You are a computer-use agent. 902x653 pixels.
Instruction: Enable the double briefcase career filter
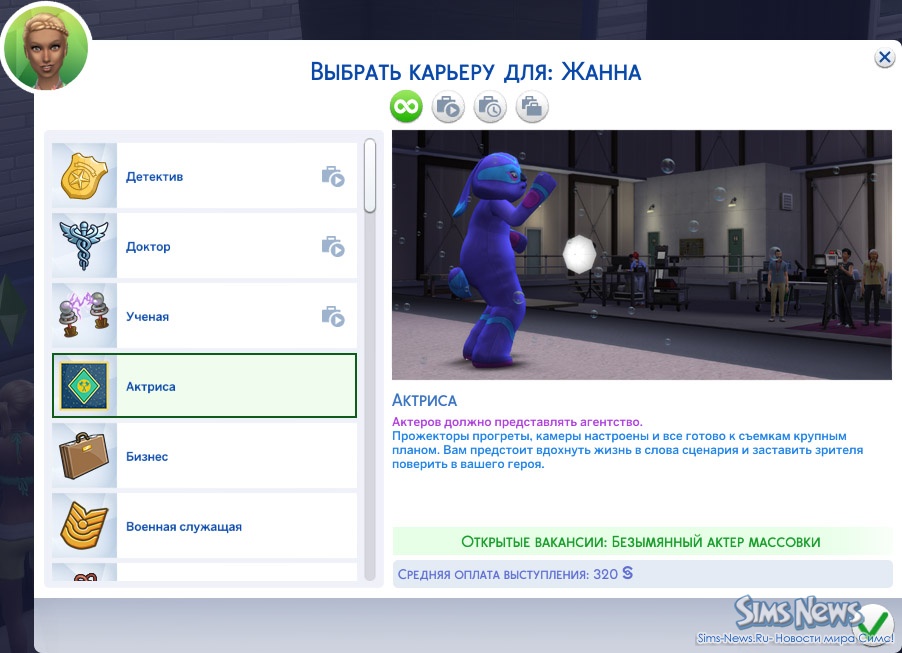click(x=532, y=106)
